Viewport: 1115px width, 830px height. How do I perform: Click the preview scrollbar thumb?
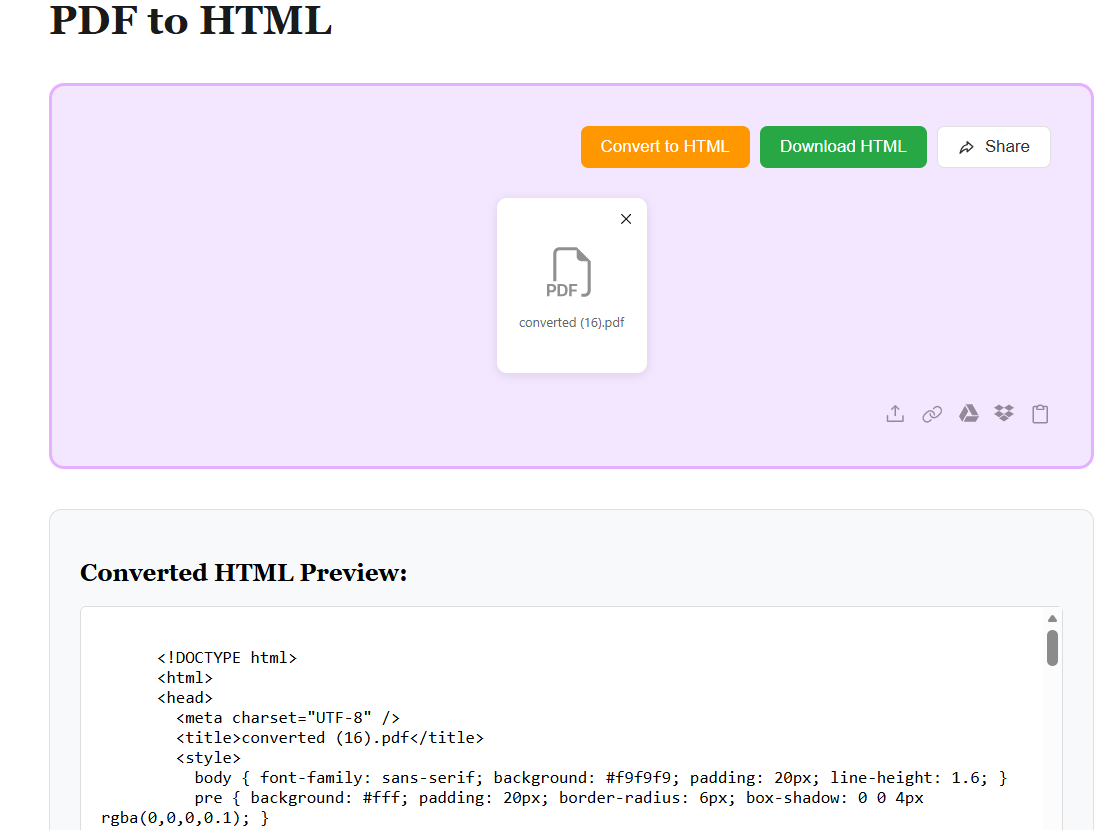pyautogui.click(x=1052, y=647)
